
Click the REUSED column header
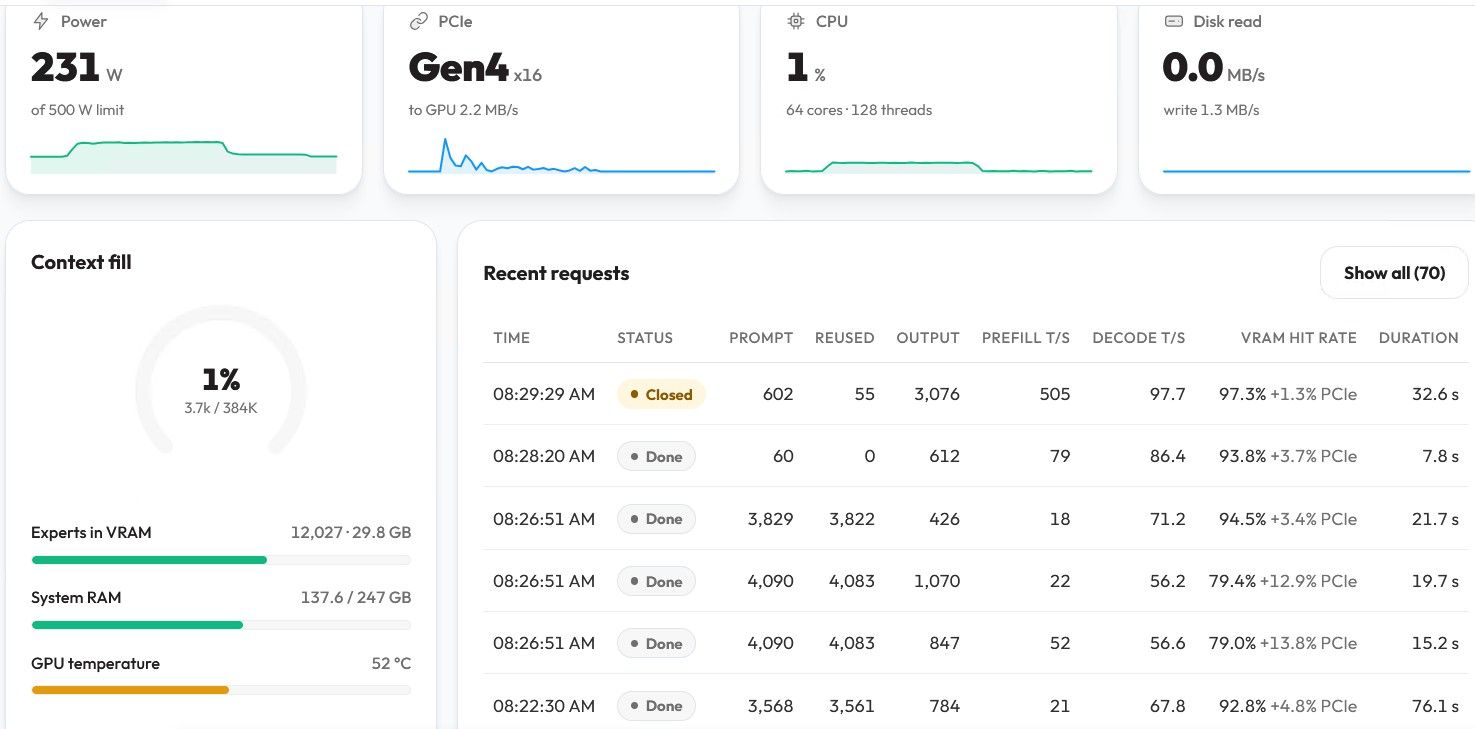coord(845,338)
